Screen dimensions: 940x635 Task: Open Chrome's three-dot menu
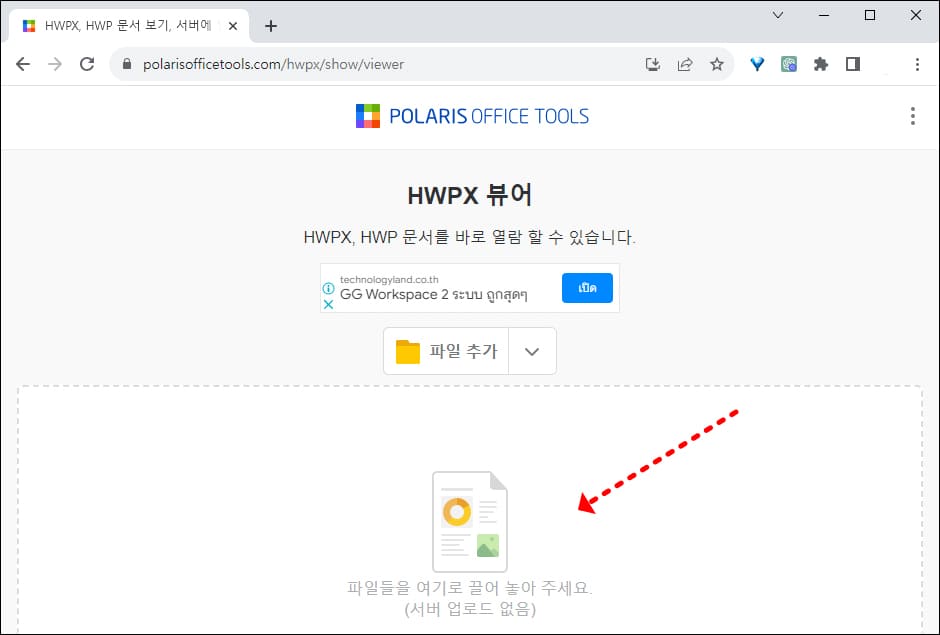point(917,63)
